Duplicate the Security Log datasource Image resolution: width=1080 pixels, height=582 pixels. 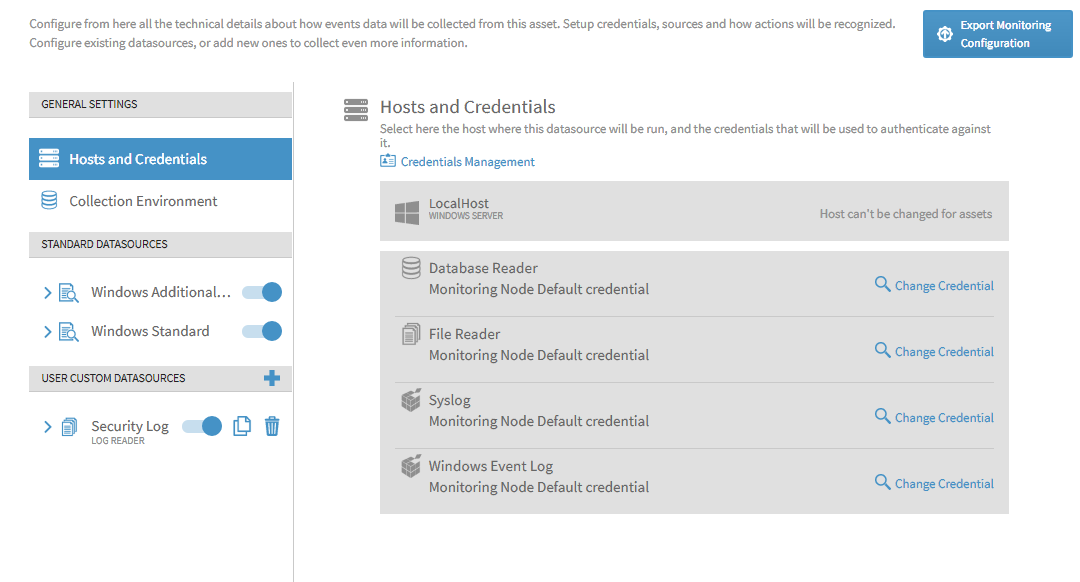(x=242, y=426)
